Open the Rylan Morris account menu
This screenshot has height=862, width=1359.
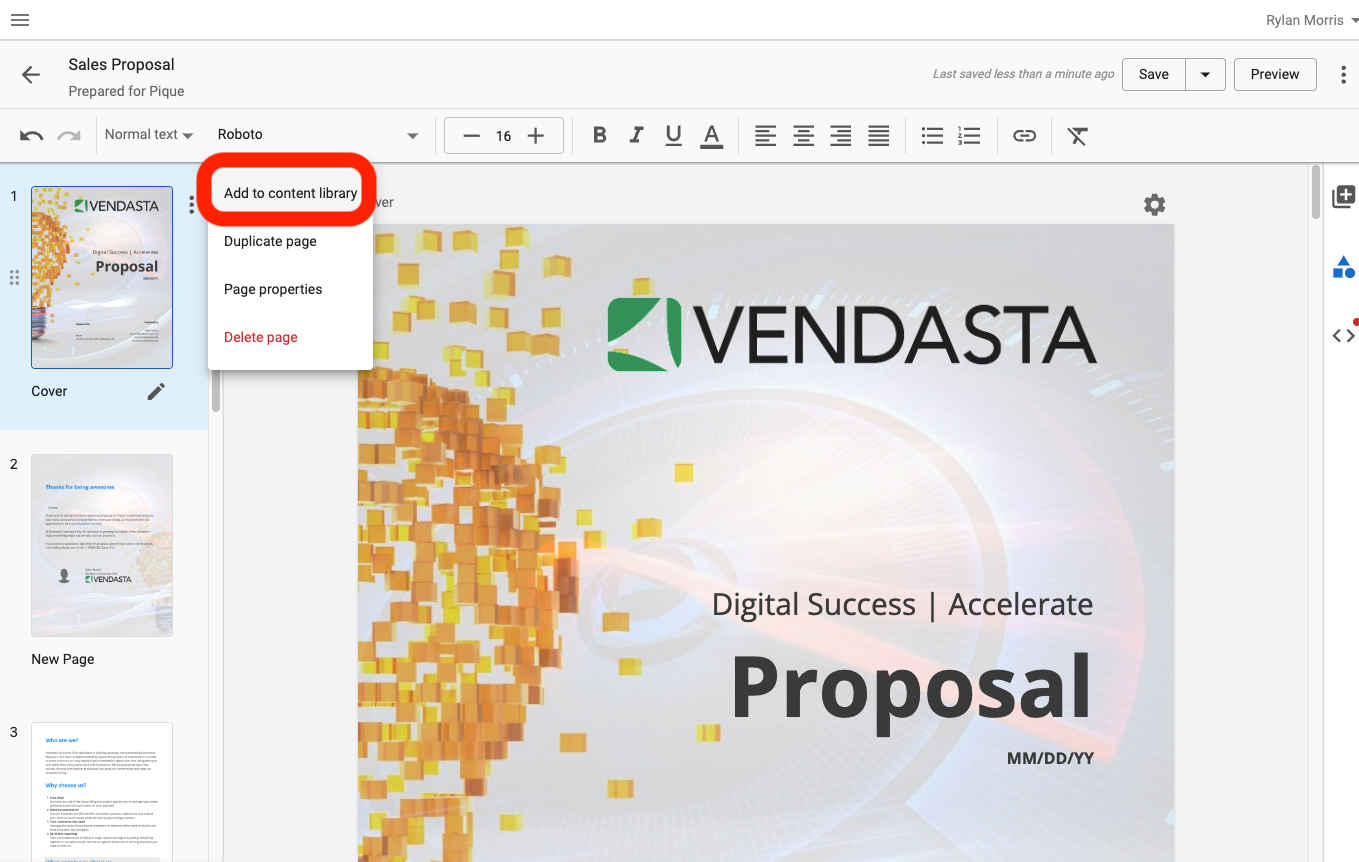[1312, 20]
